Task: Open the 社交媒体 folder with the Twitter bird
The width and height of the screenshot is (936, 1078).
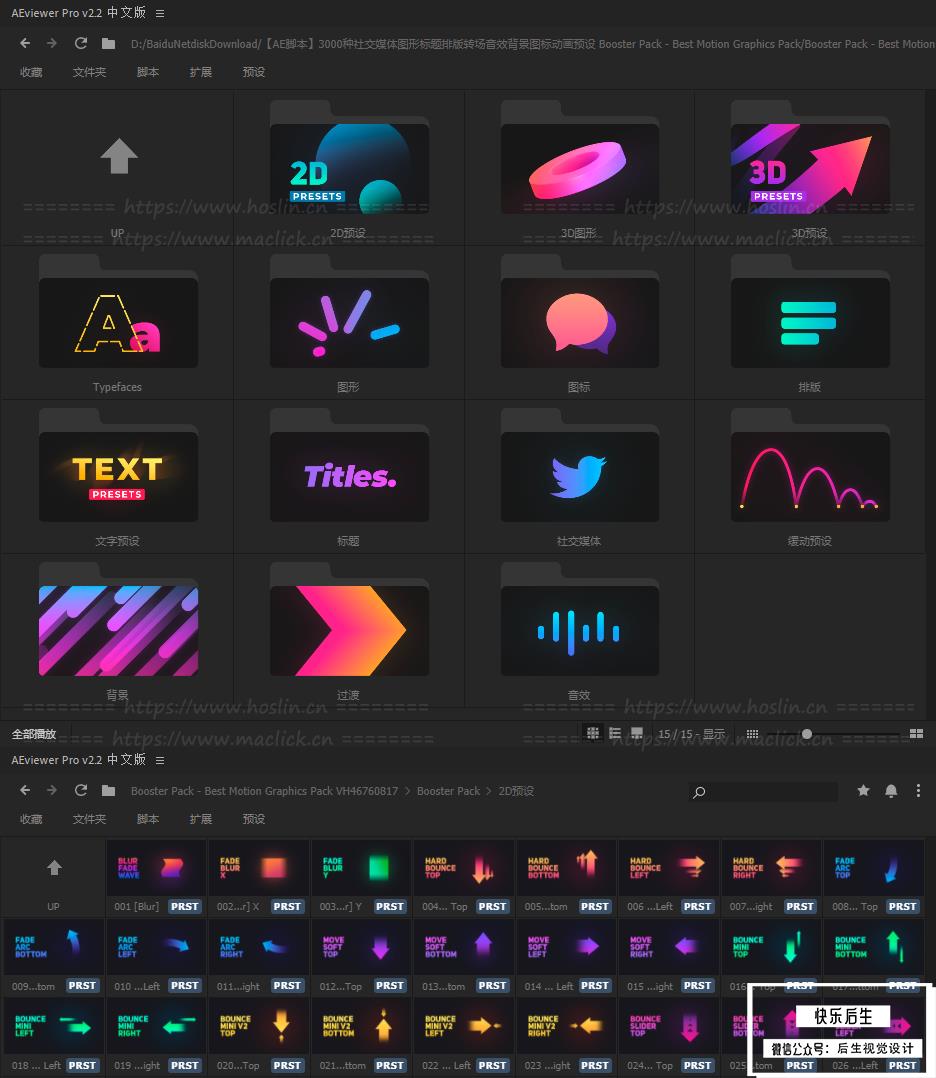Action: point(580,477)
